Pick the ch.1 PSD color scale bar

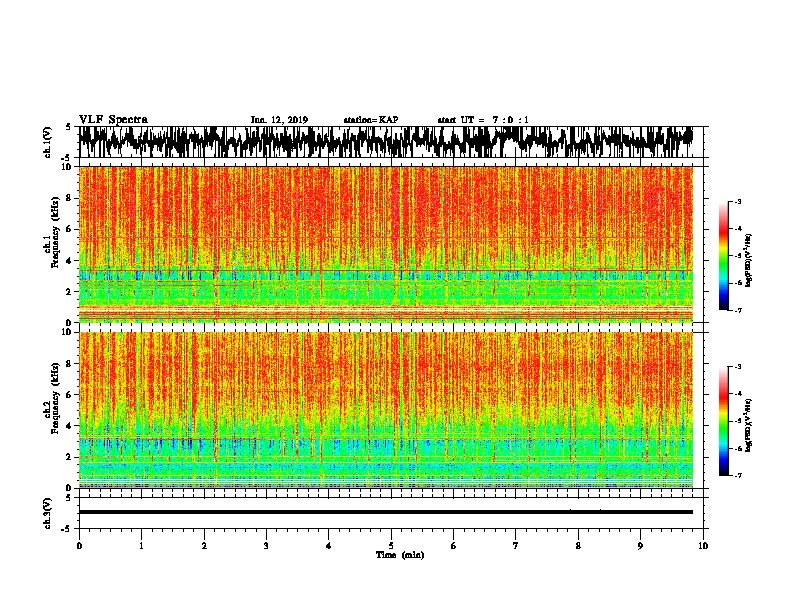[x=724, y=255]
